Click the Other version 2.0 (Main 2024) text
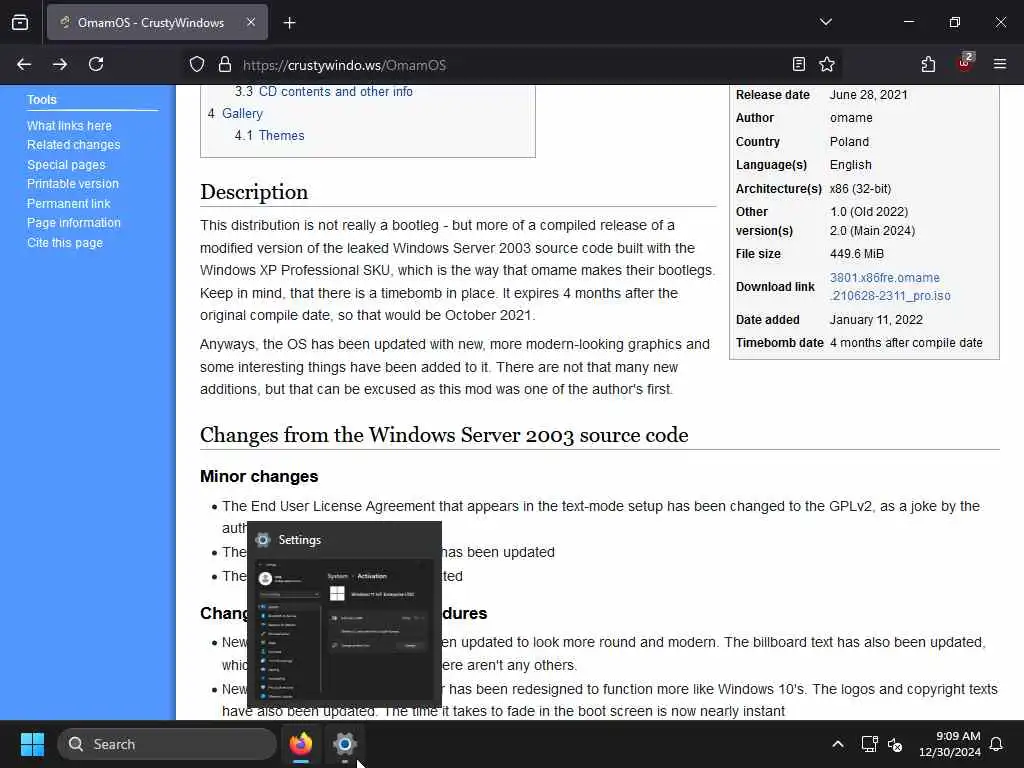This screenshot has width=1024, height=768. [872, 231]
